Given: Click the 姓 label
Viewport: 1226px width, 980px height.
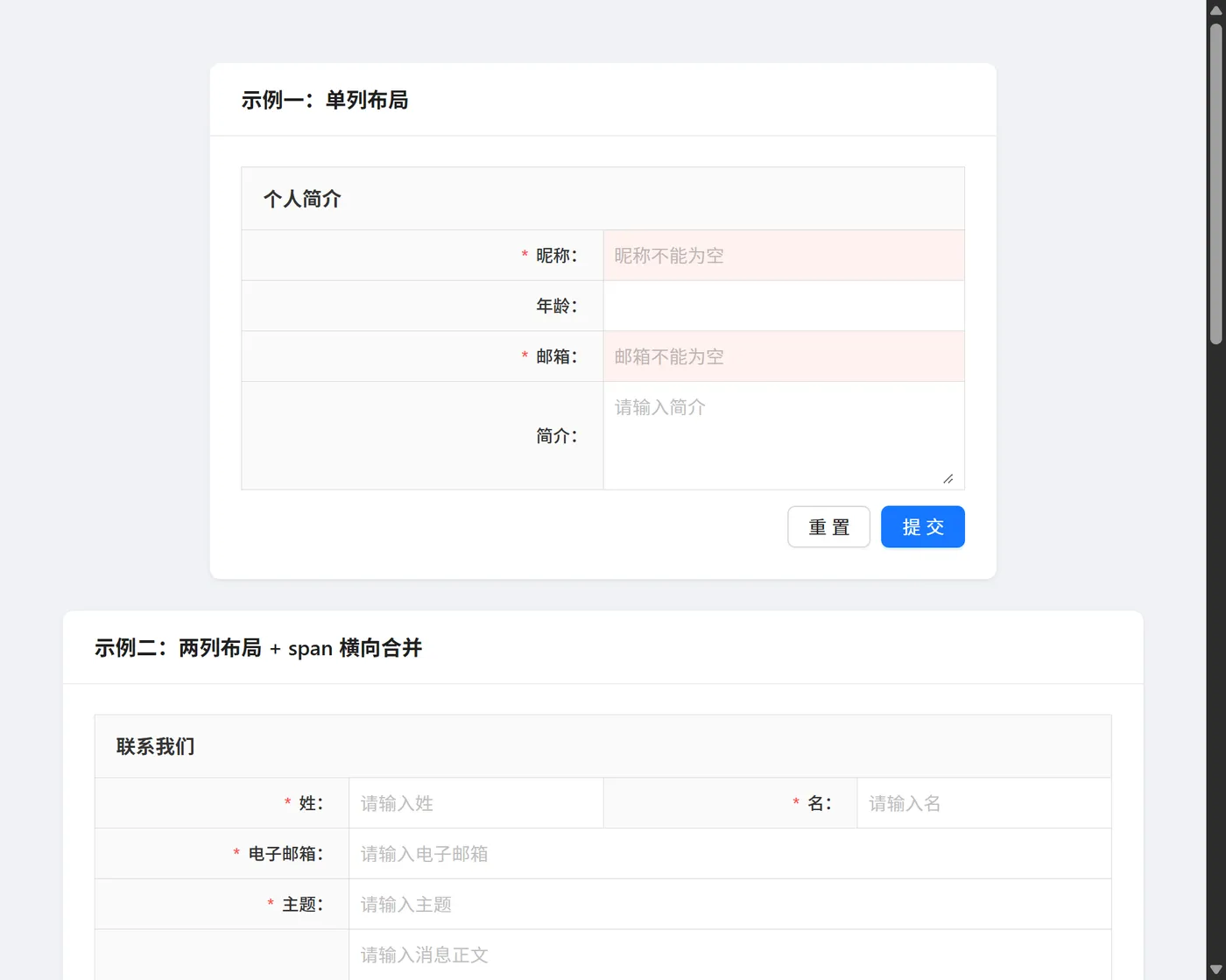Looking at the screenshot, I should click(x=311, y=803).
